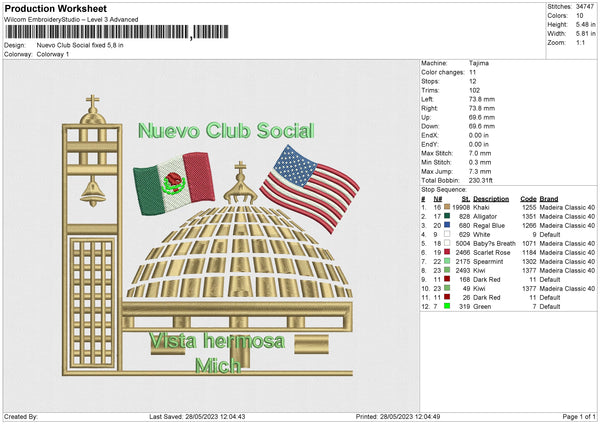Image resolution: width=600 pixels, height=424 pixels.
Task: Click the 'Colorway 1' value
Action: (53, 54)
